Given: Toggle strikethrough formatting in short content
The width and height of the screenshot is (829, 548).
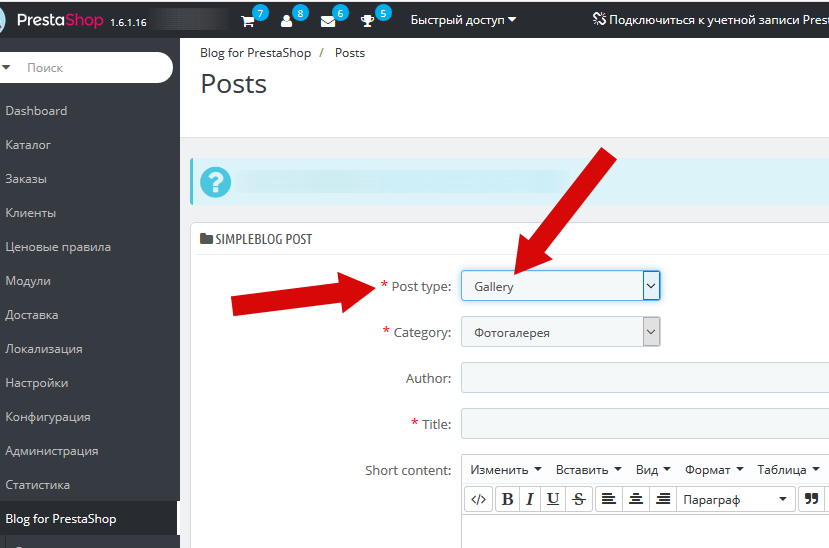Looking at the screenshot, I should (x=579, y=499).
